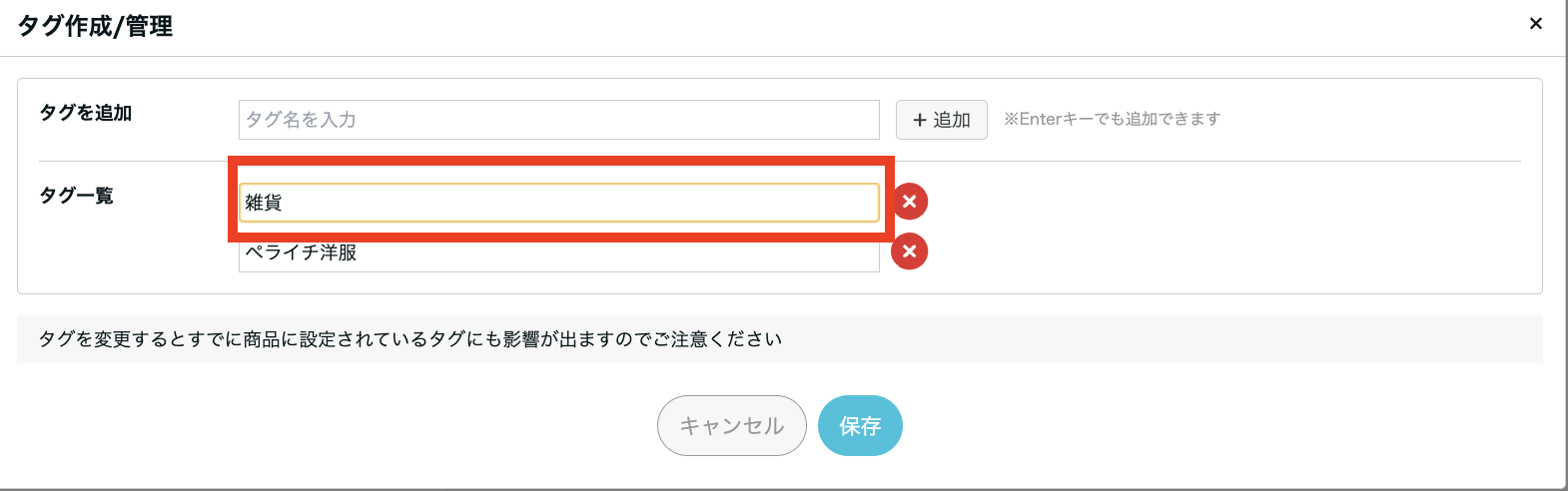Delete the ペライチ洋服 tag via red X
This screenshot has height=491, width=1568.
(x=909, y=251)
